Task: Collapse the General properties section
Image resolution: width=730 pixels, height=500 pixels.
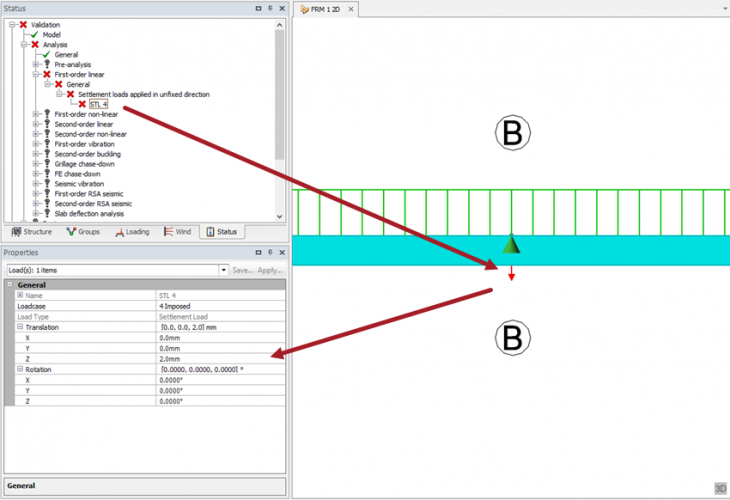Action: tap(10, 284)
